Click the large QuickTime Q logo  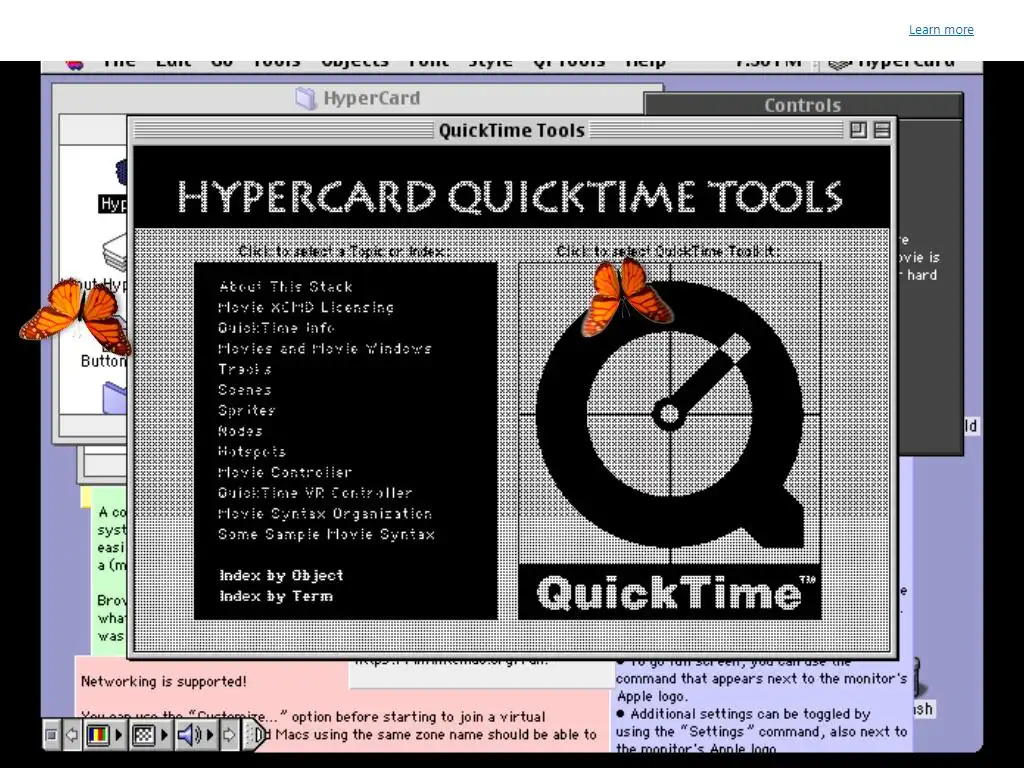pyautogui.click(x=670, y=414)
